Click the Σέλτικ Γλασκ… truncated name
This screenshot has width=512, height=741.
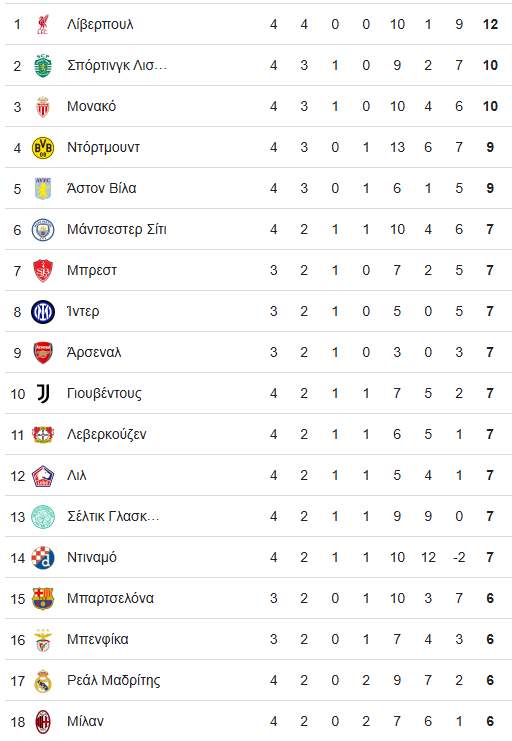tap(113, 516)
